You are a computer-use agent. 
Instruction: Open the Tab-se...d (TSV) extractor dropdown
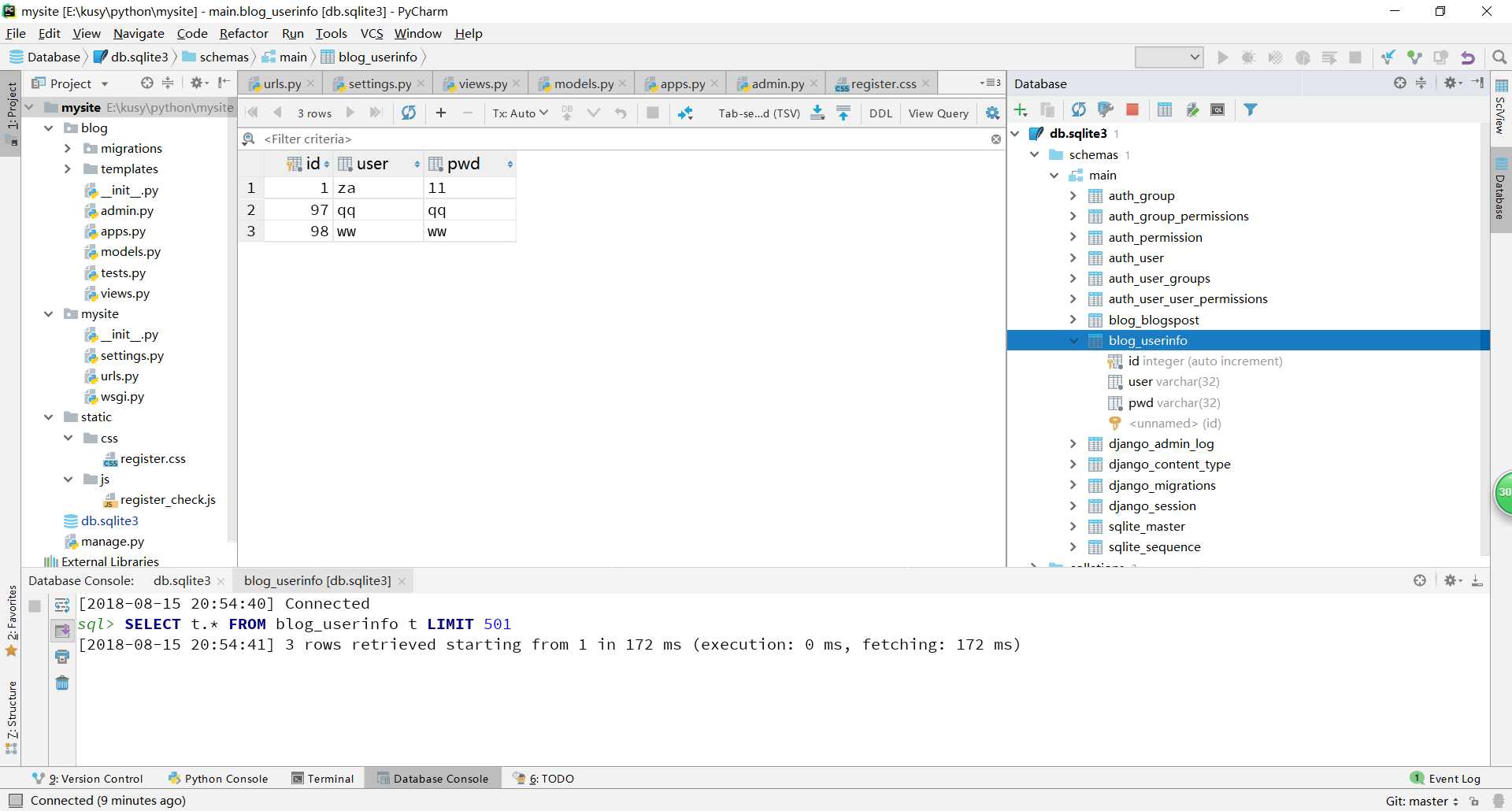point(759,113)
